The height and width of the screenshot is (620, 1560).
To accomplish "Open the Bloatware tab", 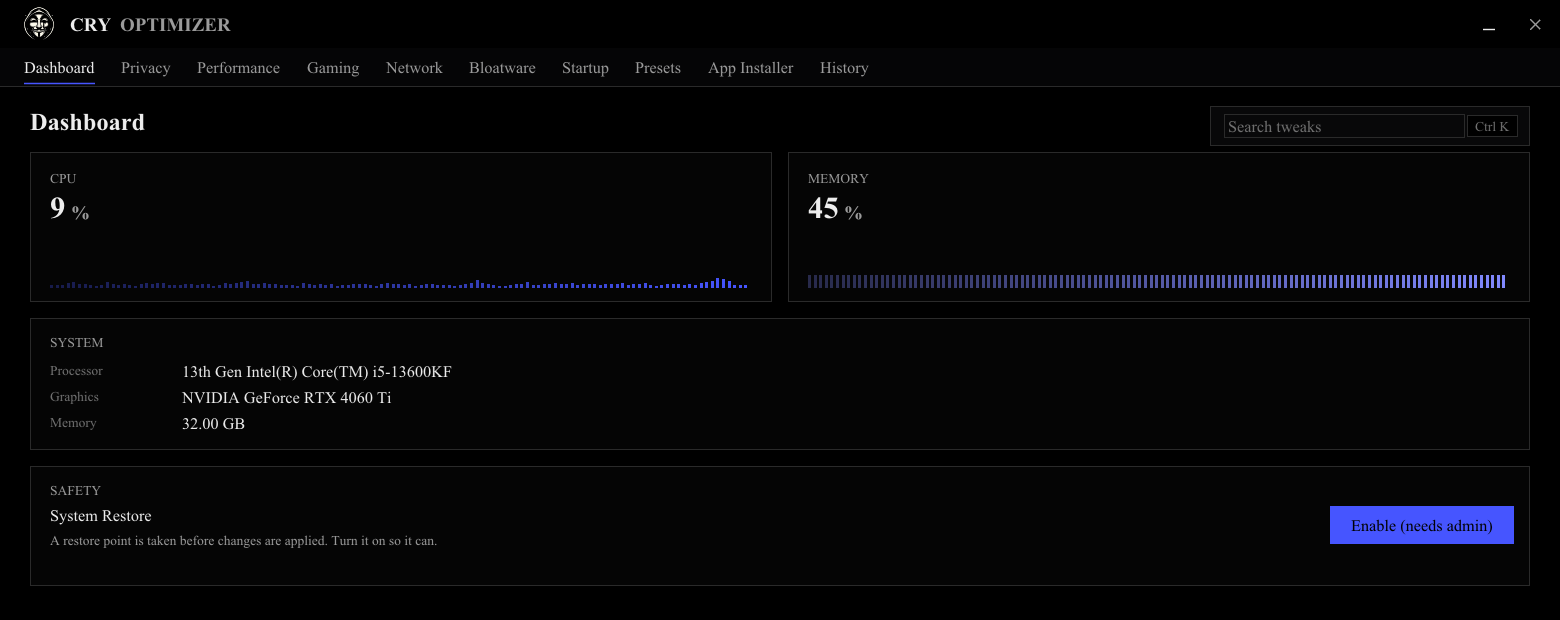I will point(502,68).
